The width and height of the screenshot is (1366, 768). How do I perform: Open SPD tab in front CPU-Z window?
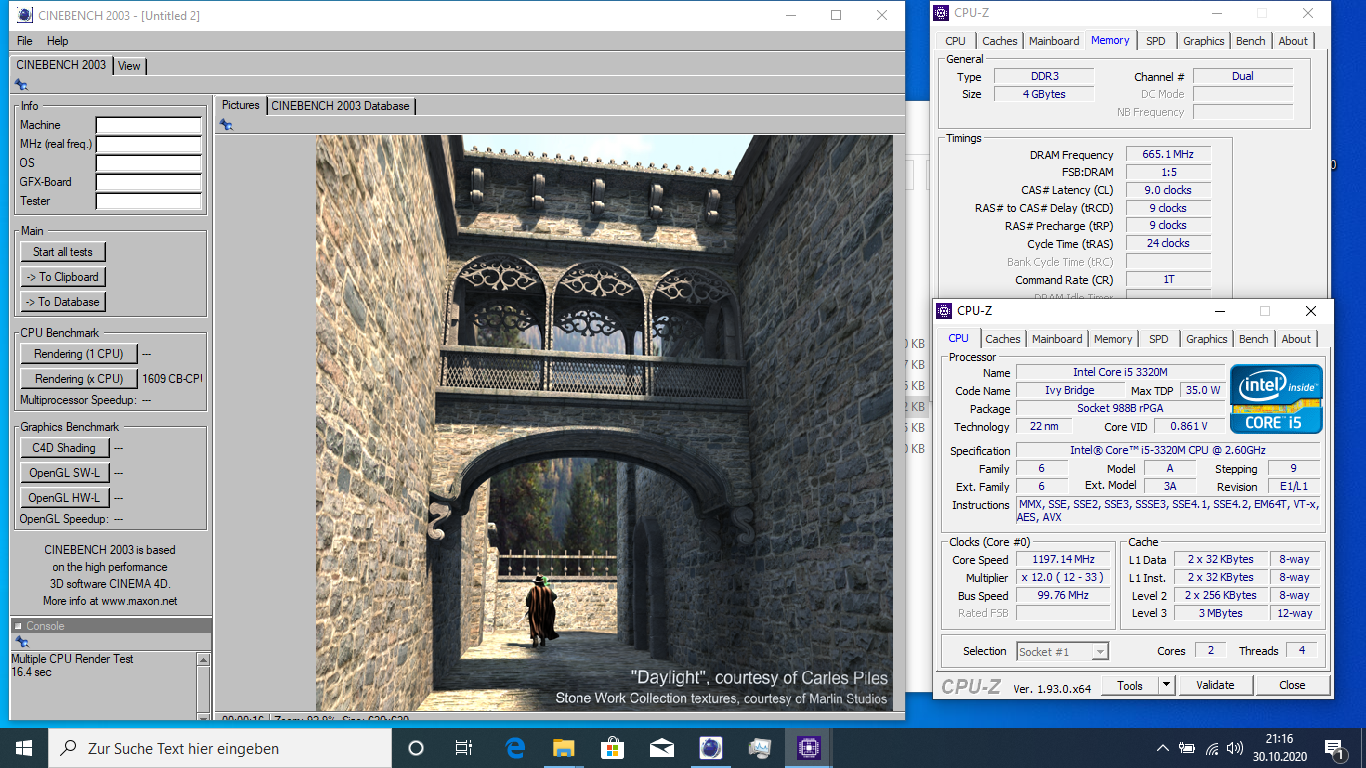pos(1159,339)
